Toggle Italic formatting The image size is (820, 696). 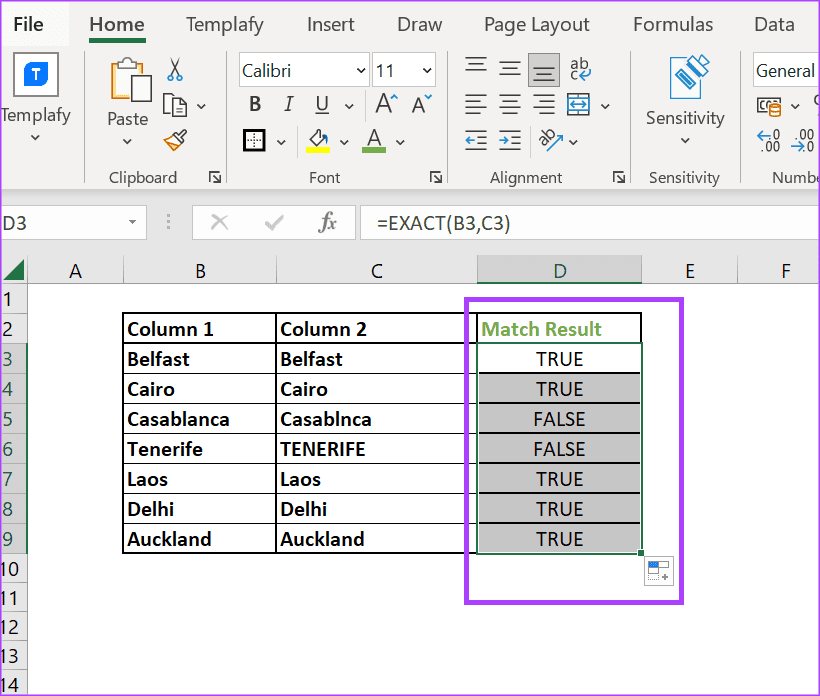288,104
